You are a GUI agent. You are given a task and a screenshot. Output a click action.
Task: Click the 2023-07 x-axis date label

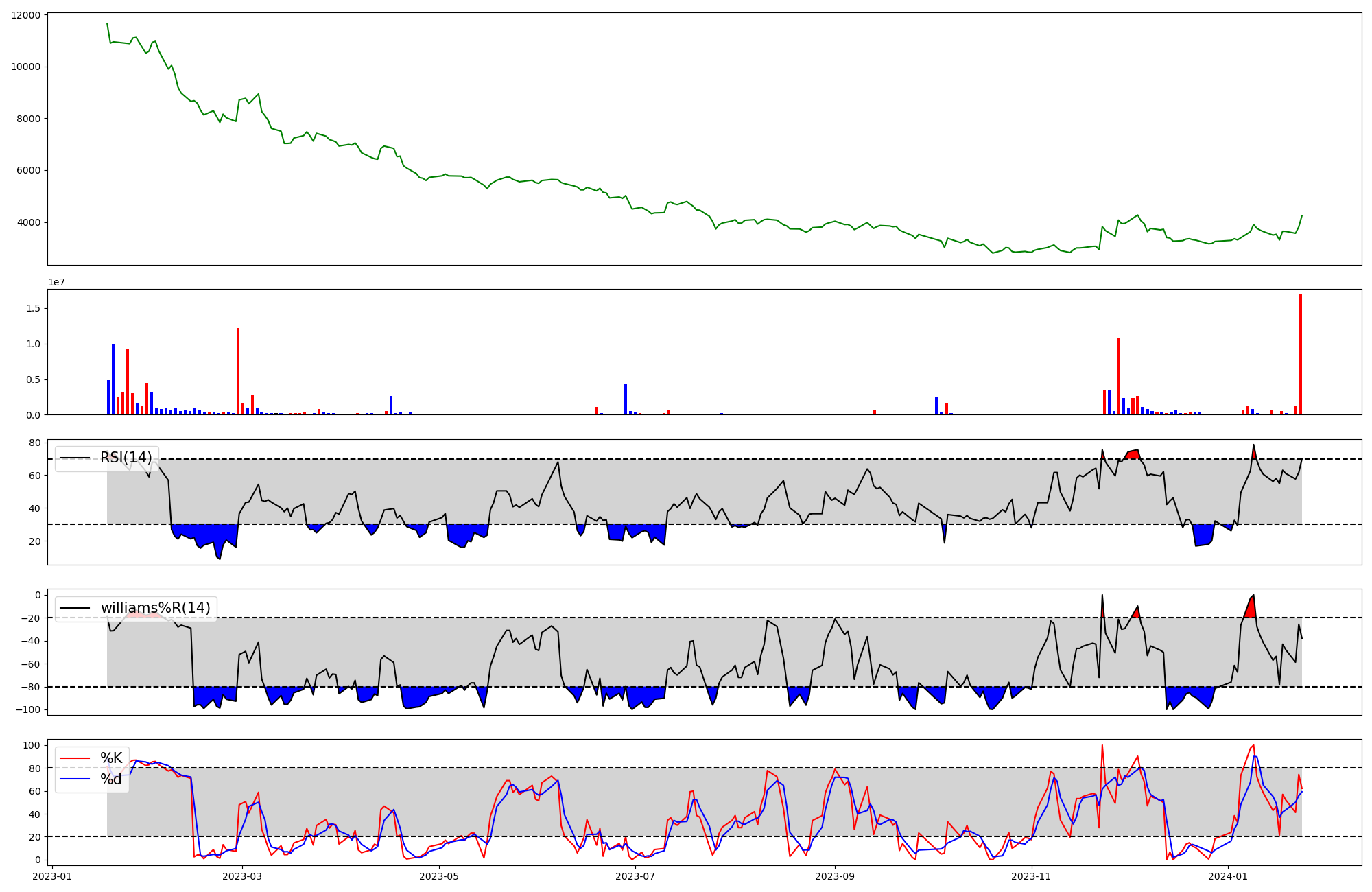(x=635, y=876)
